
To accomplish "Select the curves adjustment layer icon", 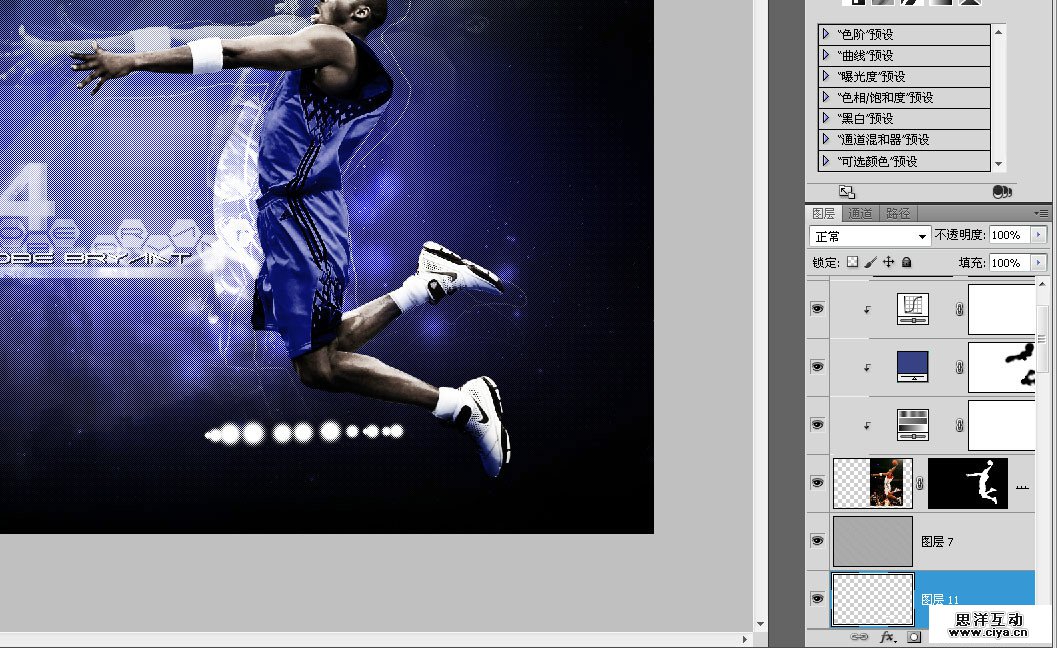I will point(913,309).
